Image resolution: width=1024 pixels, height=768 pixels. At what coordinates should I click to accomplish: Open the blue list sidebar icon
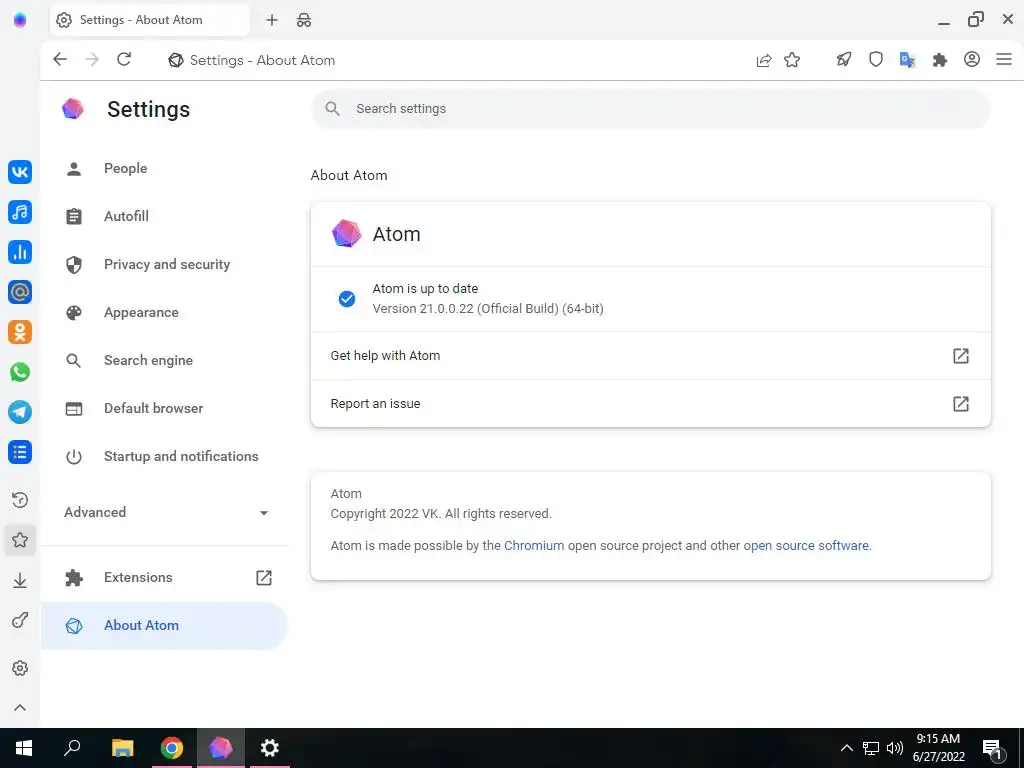(20, 452)
